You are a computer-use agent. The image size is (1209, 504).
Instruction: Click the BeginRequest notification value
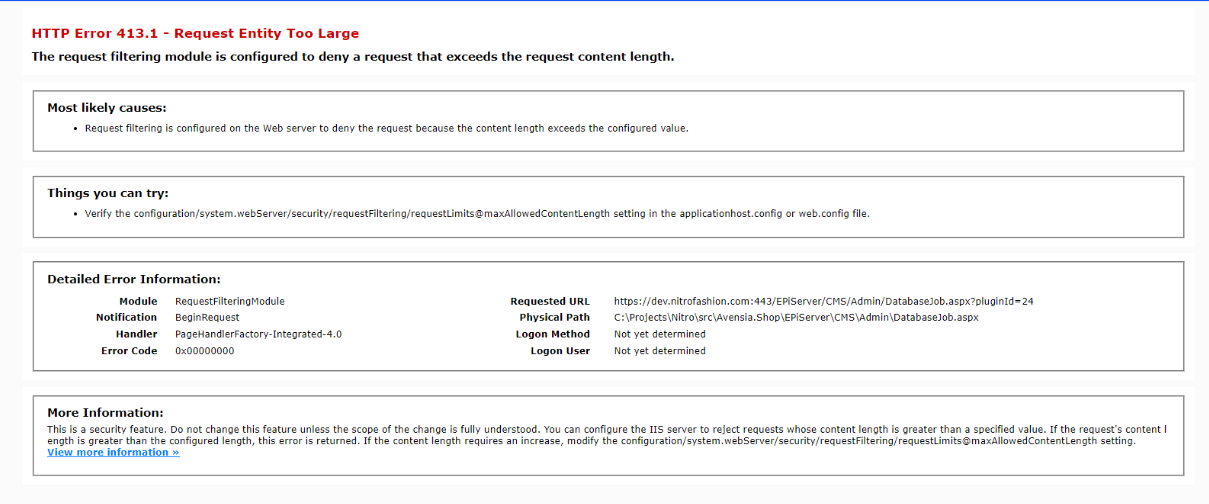[x=207, y=317]
